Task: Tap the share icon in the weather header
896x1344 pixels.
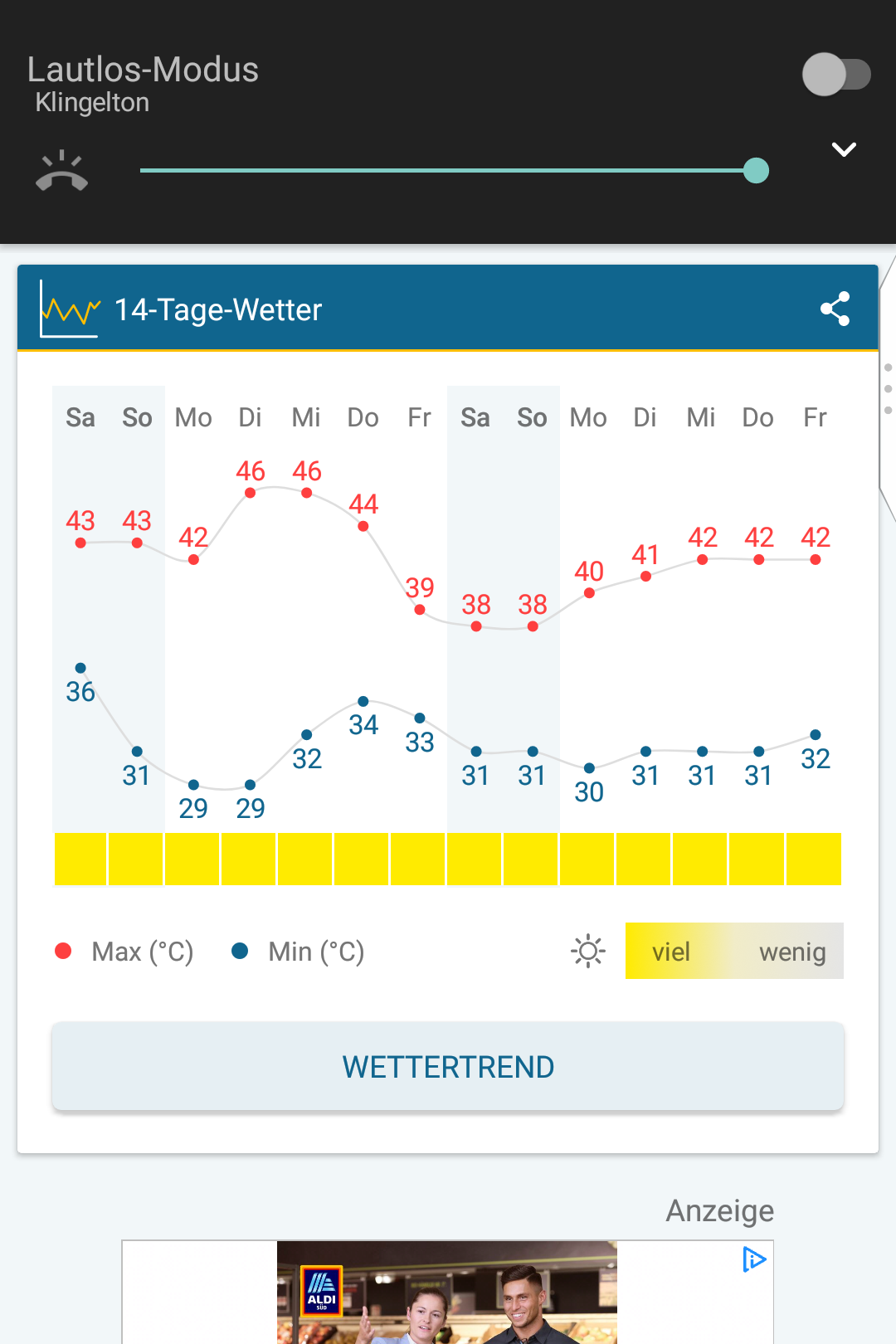Action: click(x=835, y=309)
